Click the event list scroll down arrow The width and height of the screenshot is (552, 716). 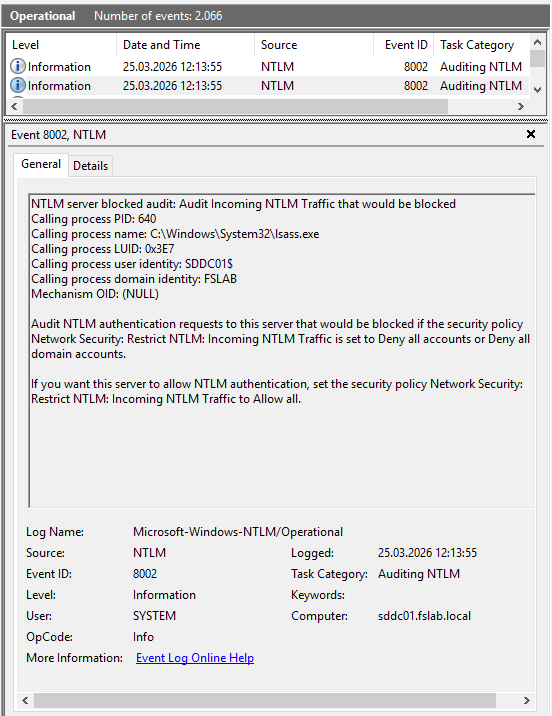click(537, 90)
